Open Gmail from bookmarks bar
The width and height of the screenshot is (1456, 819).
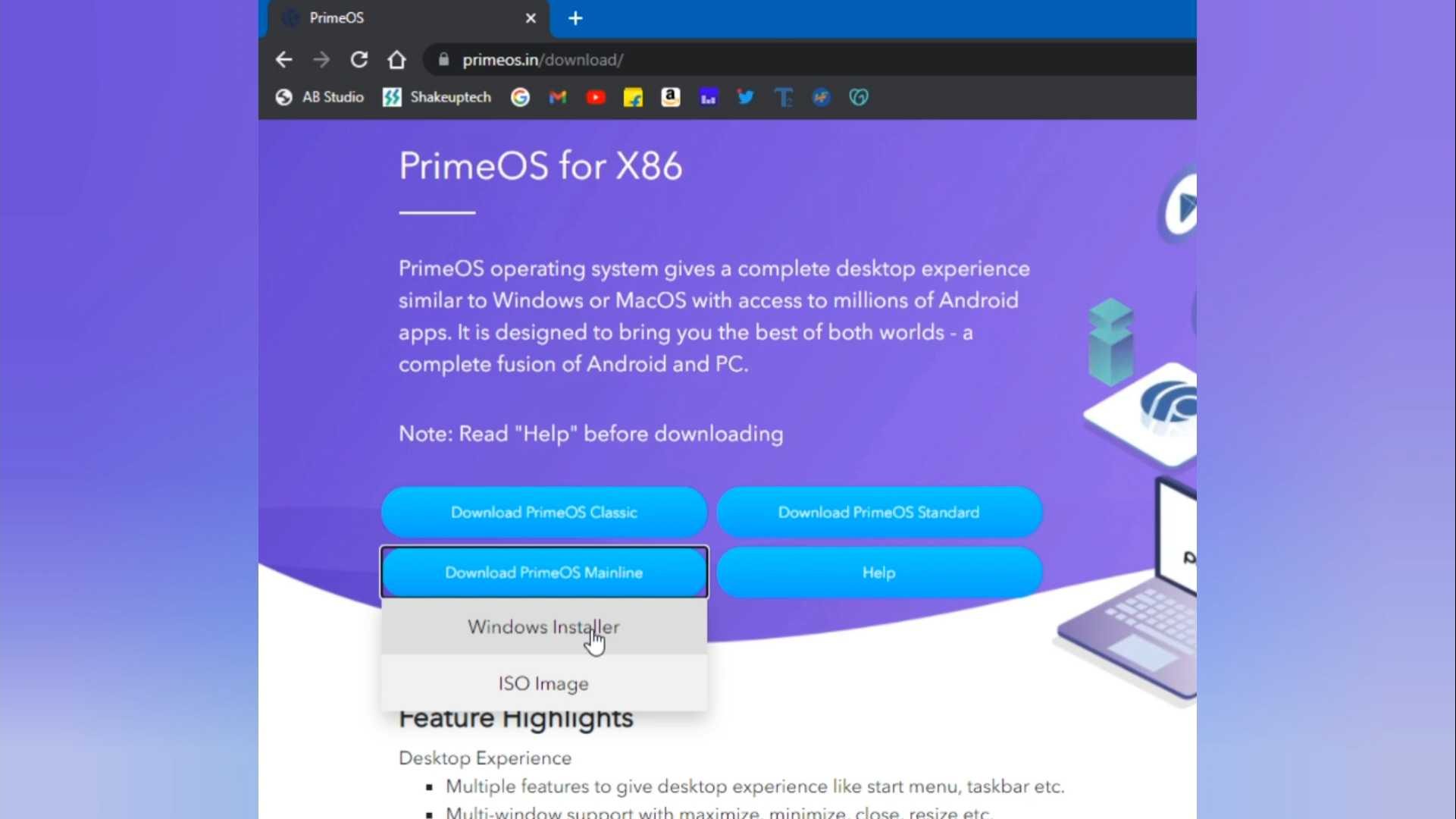(x=557, y=97)
